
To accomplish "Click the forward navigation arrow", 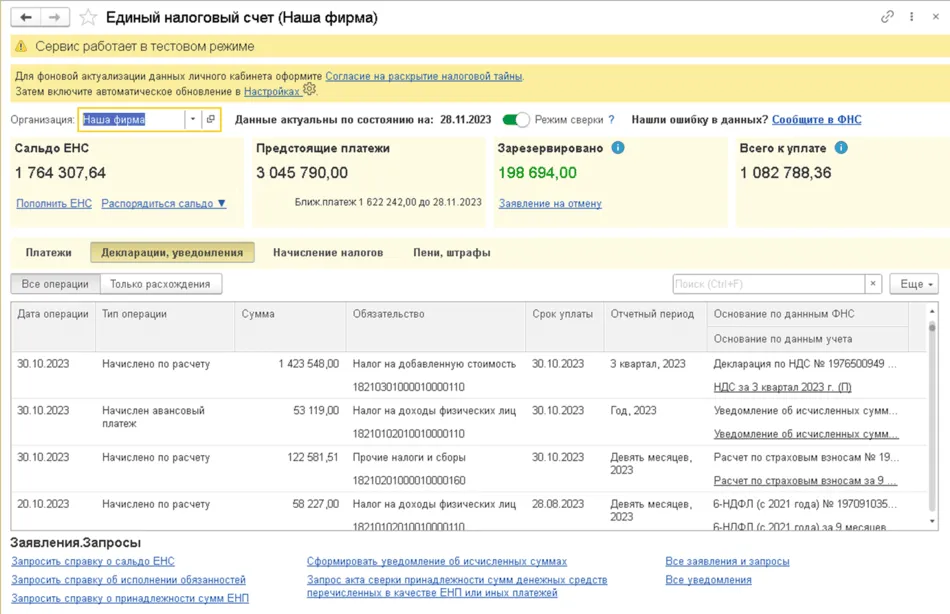I will [56, 17].
